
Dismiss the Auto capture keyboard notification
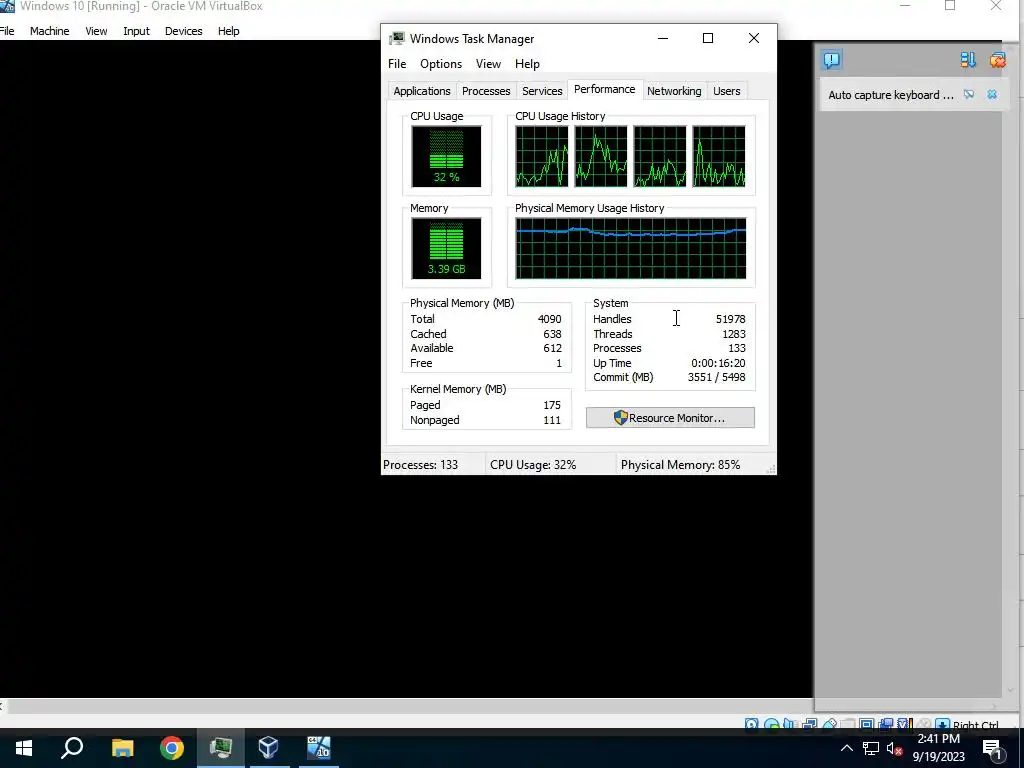(x=992, y=95)
